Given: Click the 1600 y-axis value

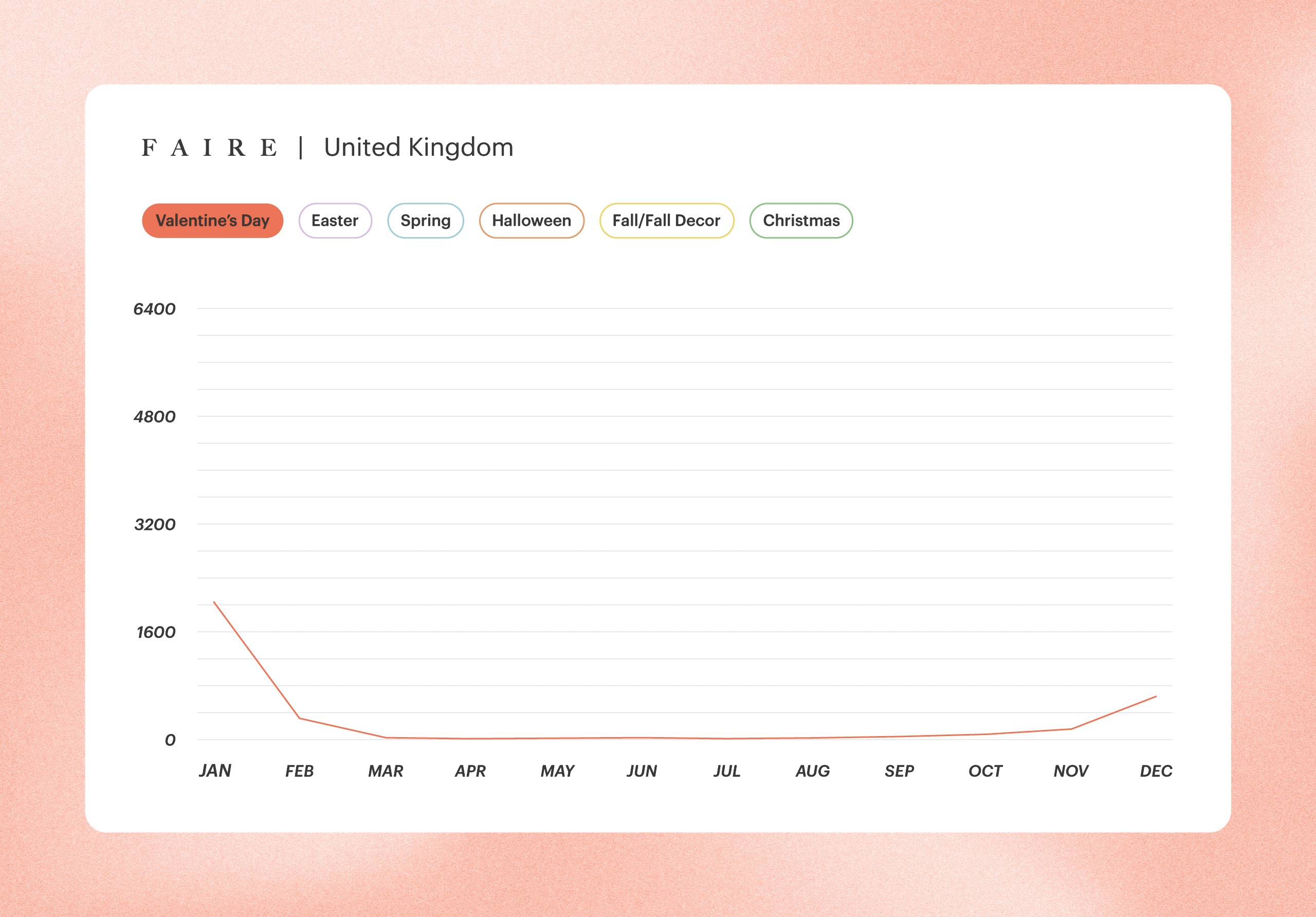Looking at the screenshot, I should click(155, 632).
